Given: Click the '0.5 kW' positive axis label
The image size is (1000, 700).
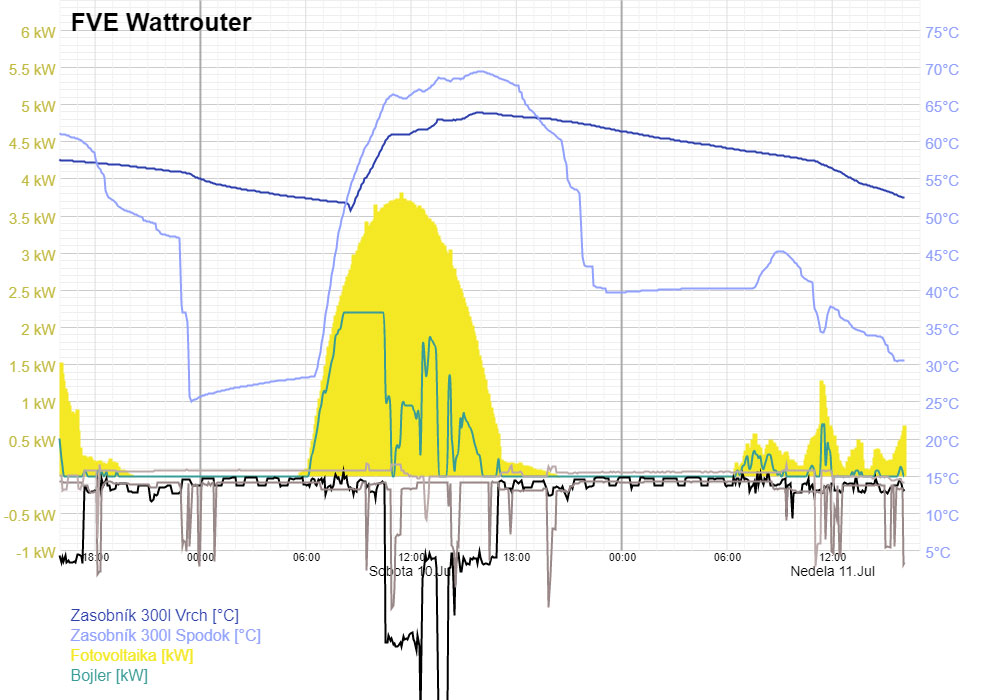Looking at the screenshot, I should [32, 441].
